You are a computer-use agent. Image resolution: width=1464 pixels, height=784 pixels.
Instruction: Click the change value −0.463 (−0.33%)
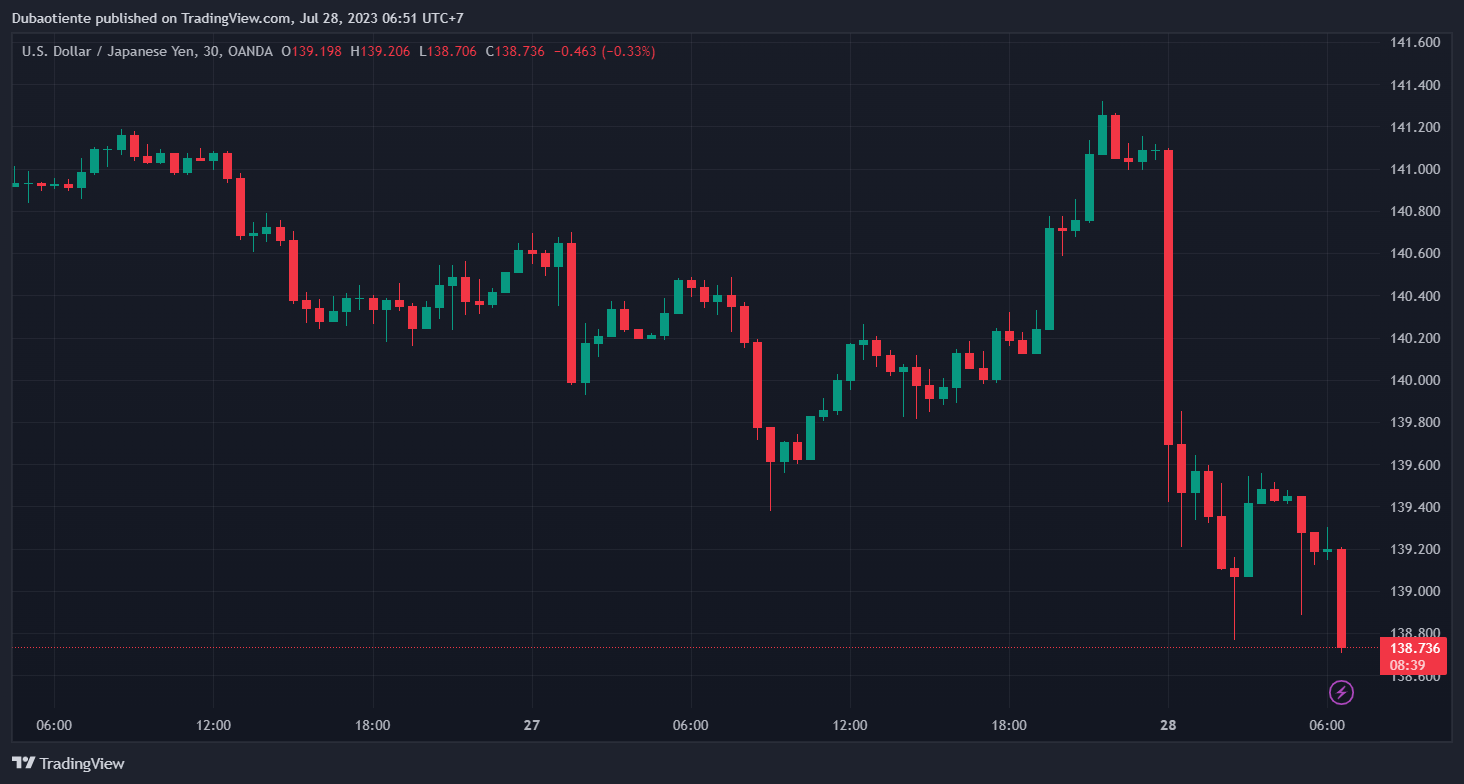point(606,51)
